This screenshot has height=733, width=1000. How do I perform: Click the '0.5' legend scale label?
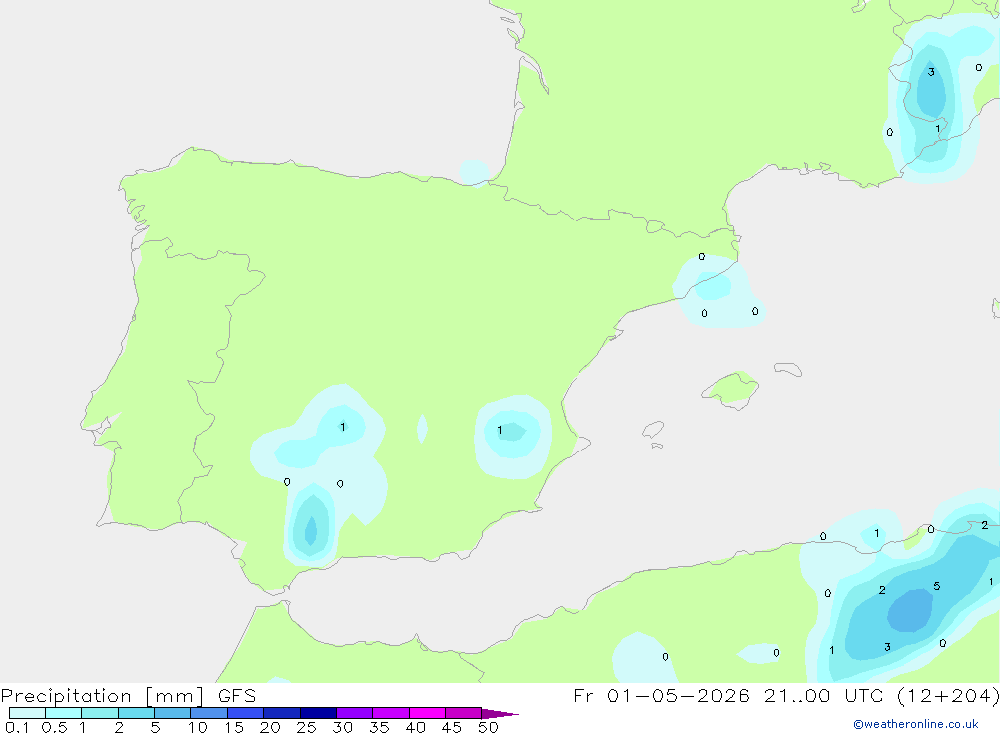54,727
